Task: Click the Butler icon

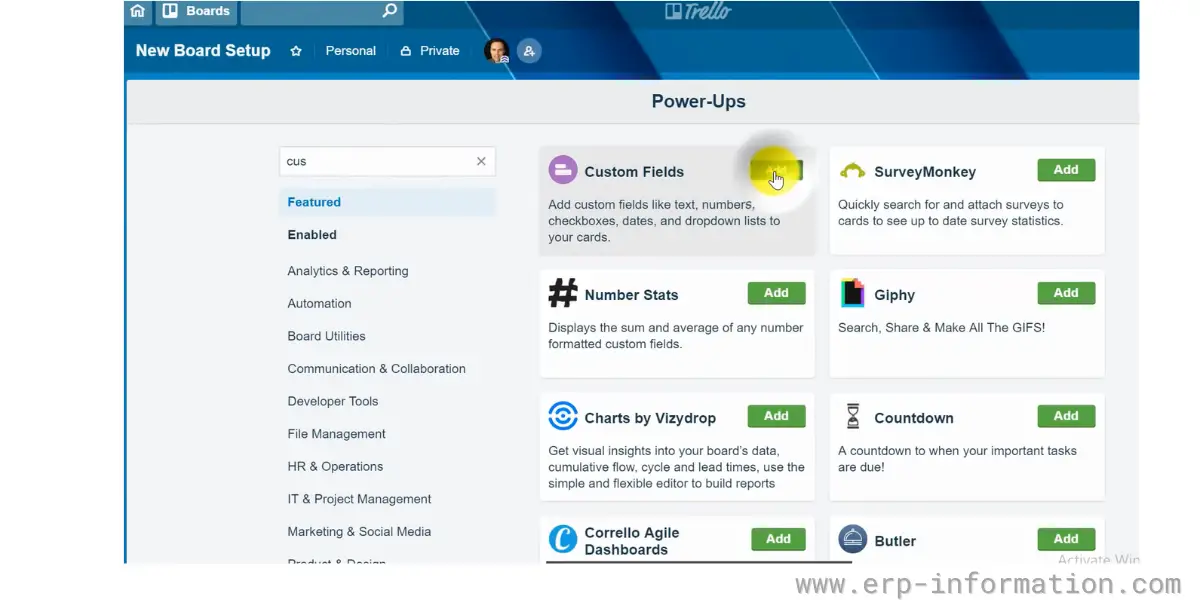Action: (x=852, y=539)
